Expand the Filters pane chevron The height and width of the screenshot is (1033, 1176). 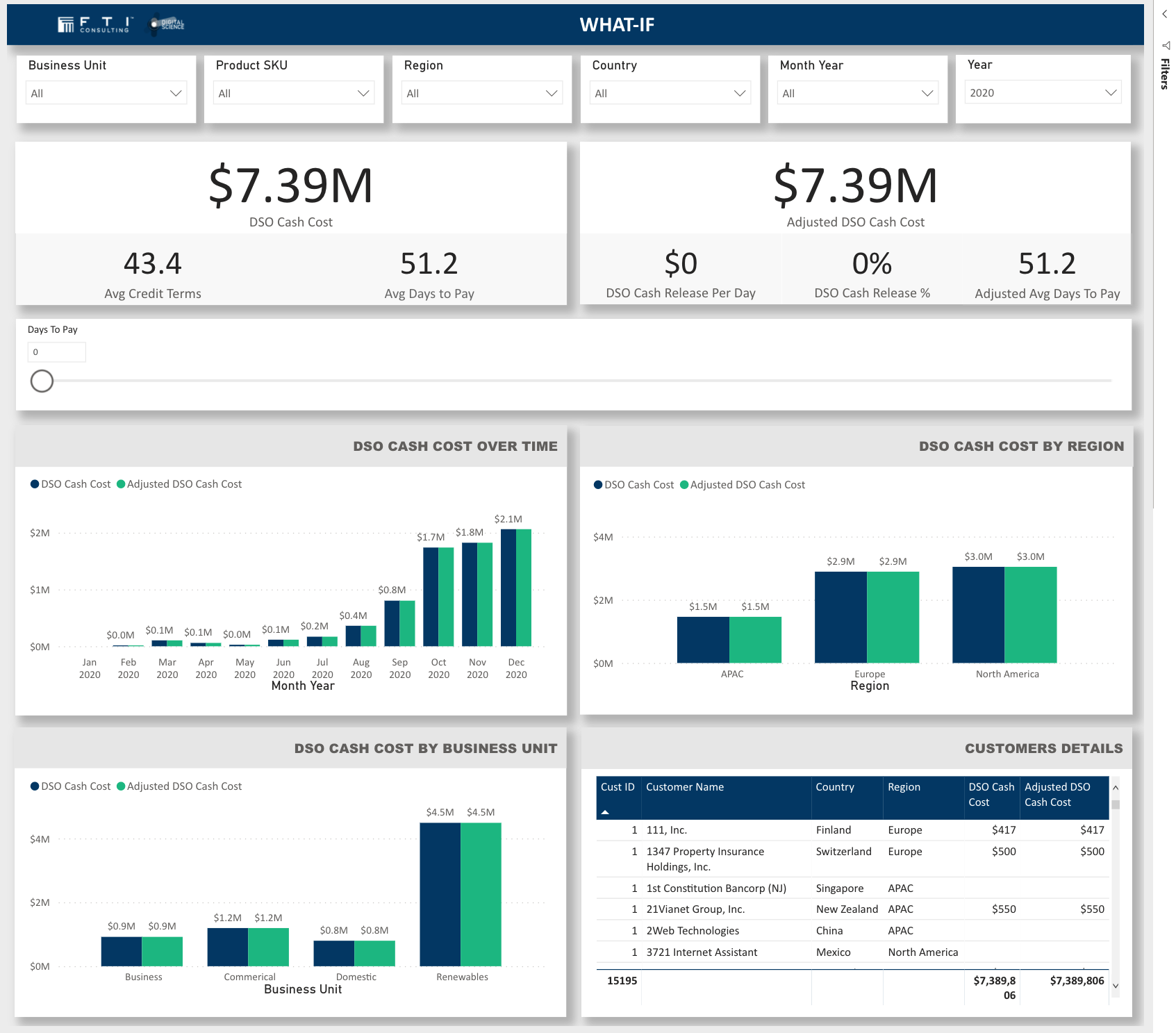tap(1165, 14)
